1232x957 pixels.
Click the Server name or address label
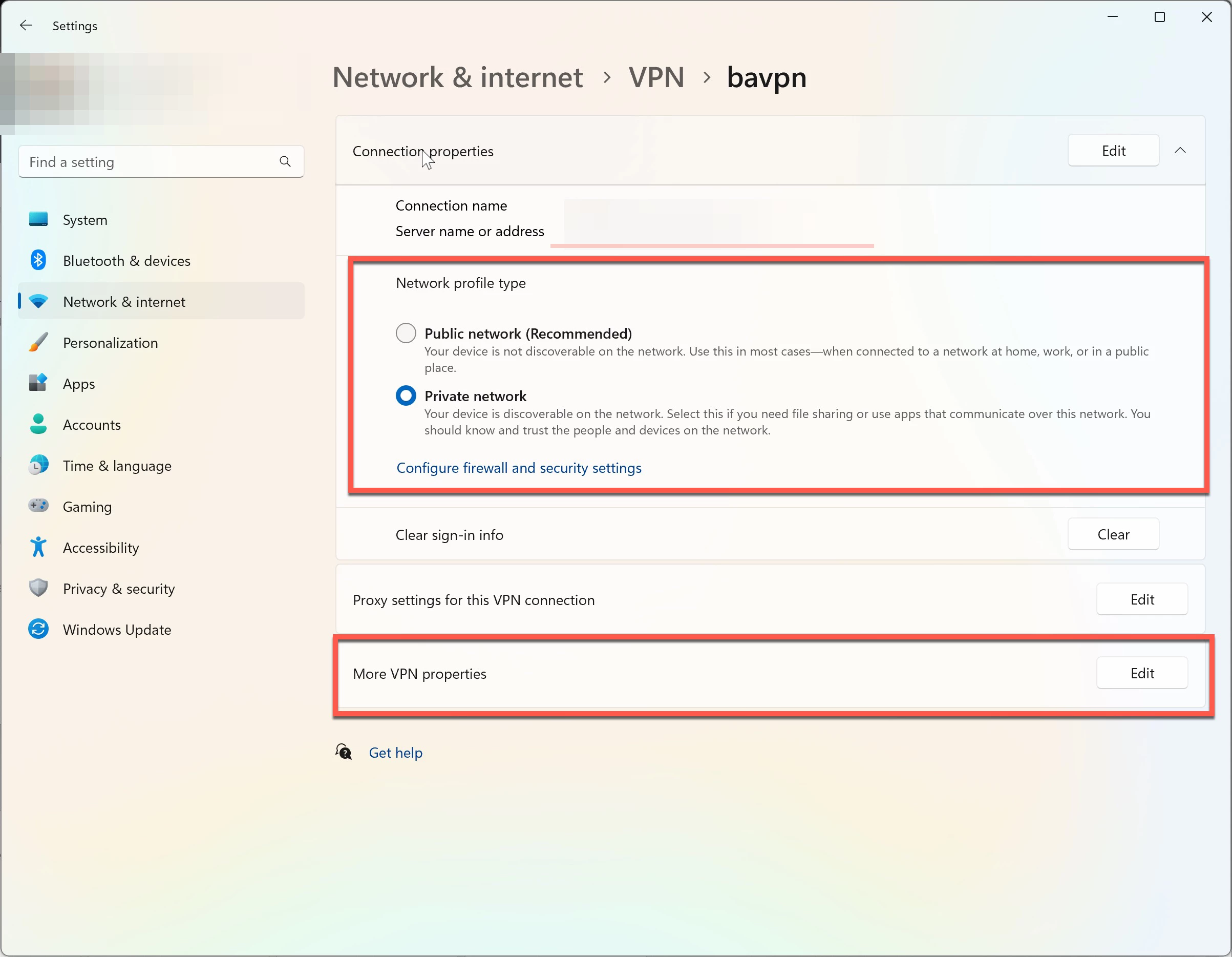point(470,232)
